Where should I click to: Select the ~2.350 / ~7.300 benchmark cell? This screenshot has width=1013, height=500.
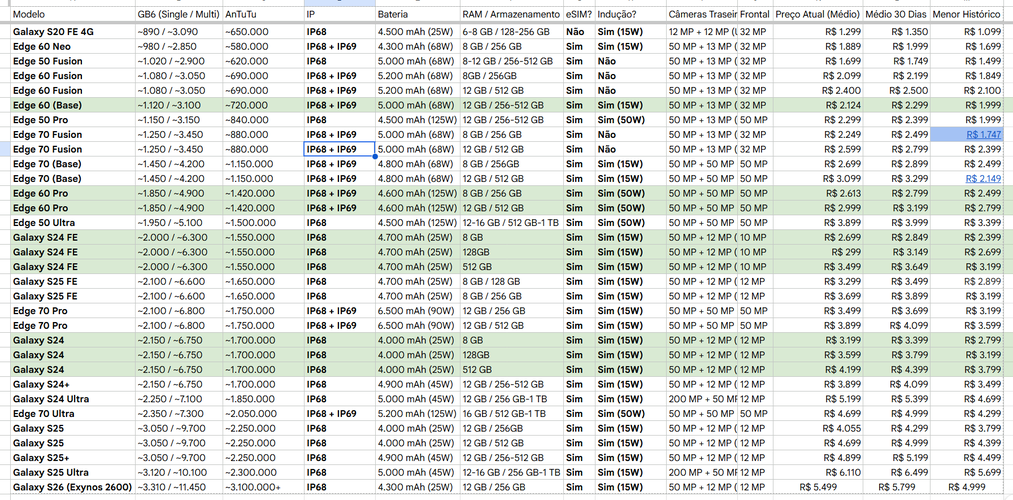pos(178,413)
